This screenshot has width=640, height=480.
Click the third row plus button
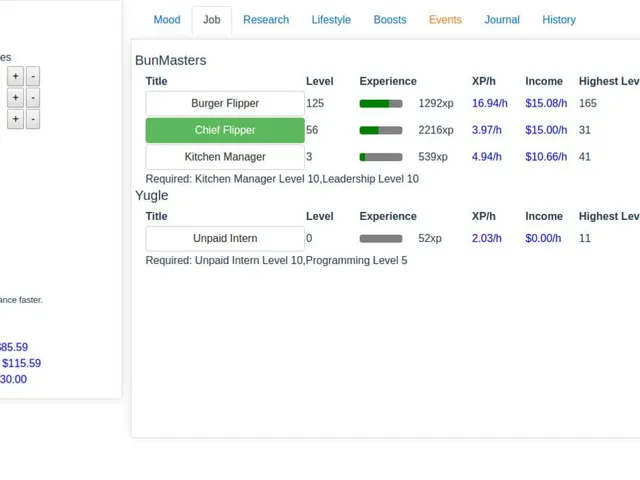16,119
